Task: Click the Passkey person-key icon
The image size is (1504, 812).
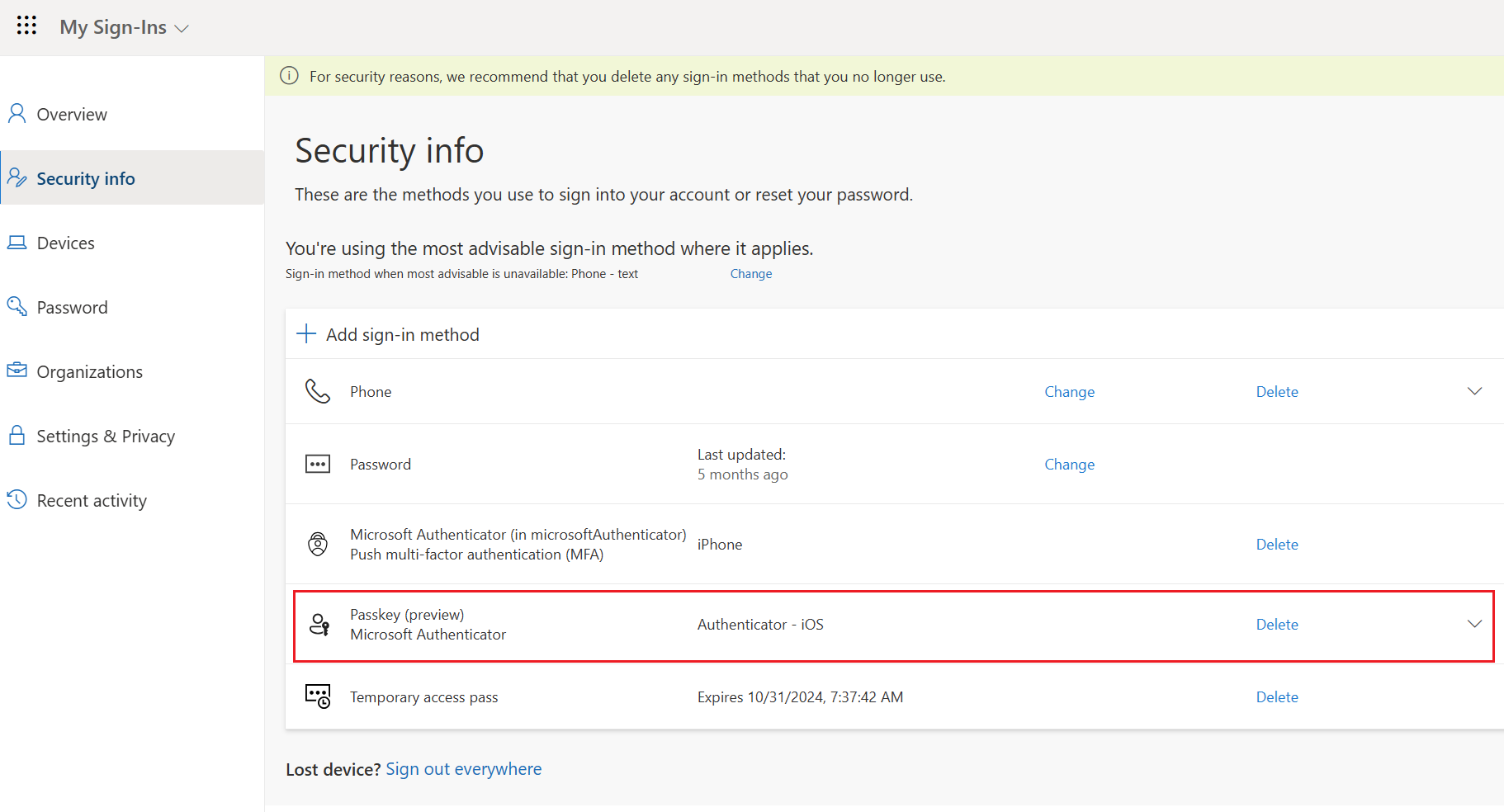Action: click(318, 625)
